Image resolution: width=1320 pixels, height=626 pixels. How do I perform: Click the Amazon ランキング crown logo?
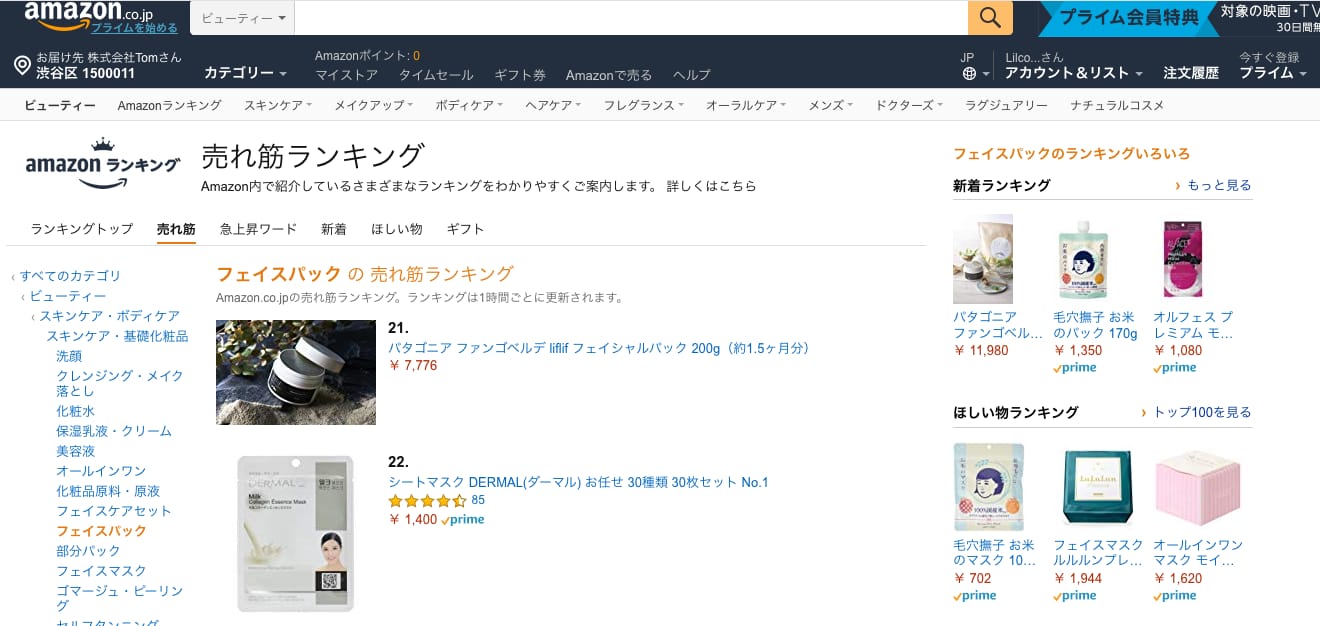pos(102,163)
